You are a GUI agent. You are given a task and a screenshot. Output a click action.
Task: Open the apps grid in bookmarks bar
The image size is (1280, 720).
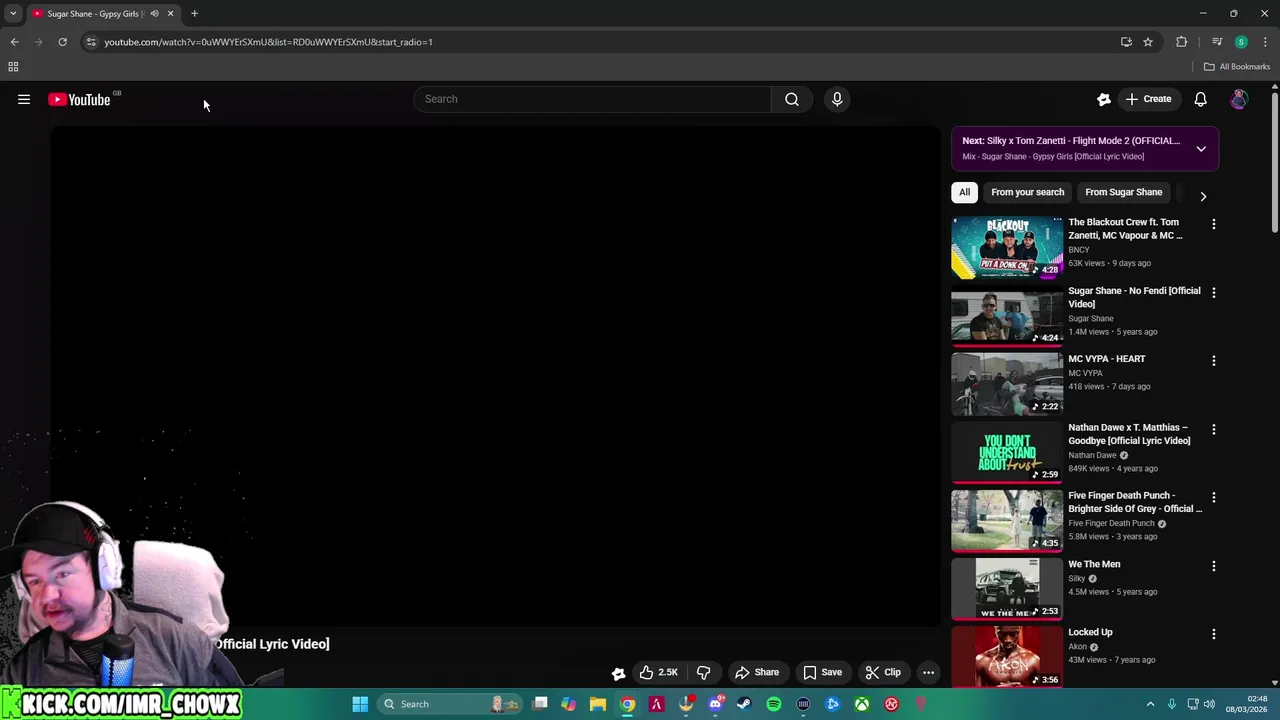point(13,67)
